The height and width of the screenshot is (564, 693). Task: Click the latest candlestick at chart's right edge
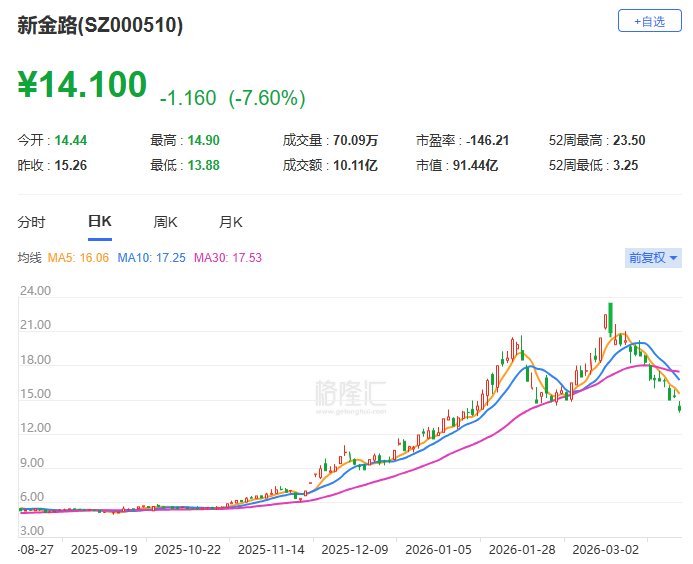point(680,405)
